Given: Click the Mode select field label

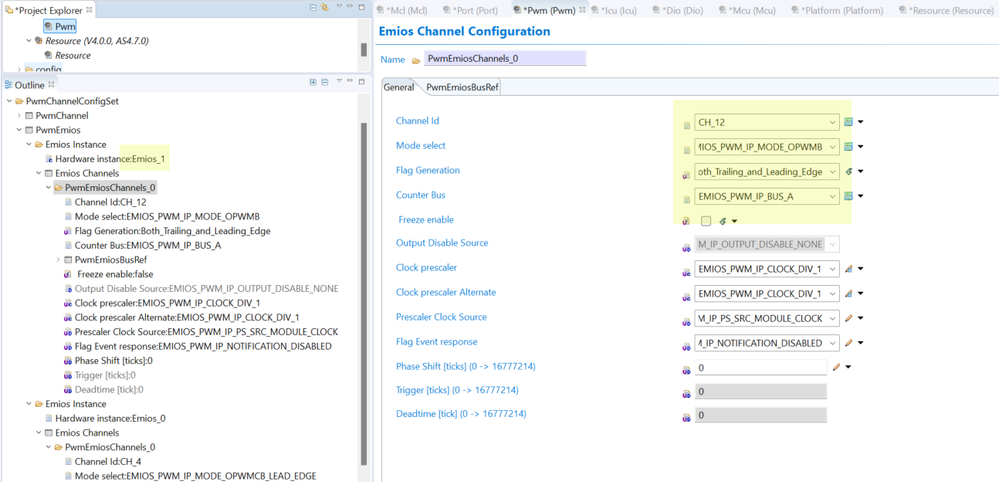Looking at the screenshot, I should pos(421,146).
